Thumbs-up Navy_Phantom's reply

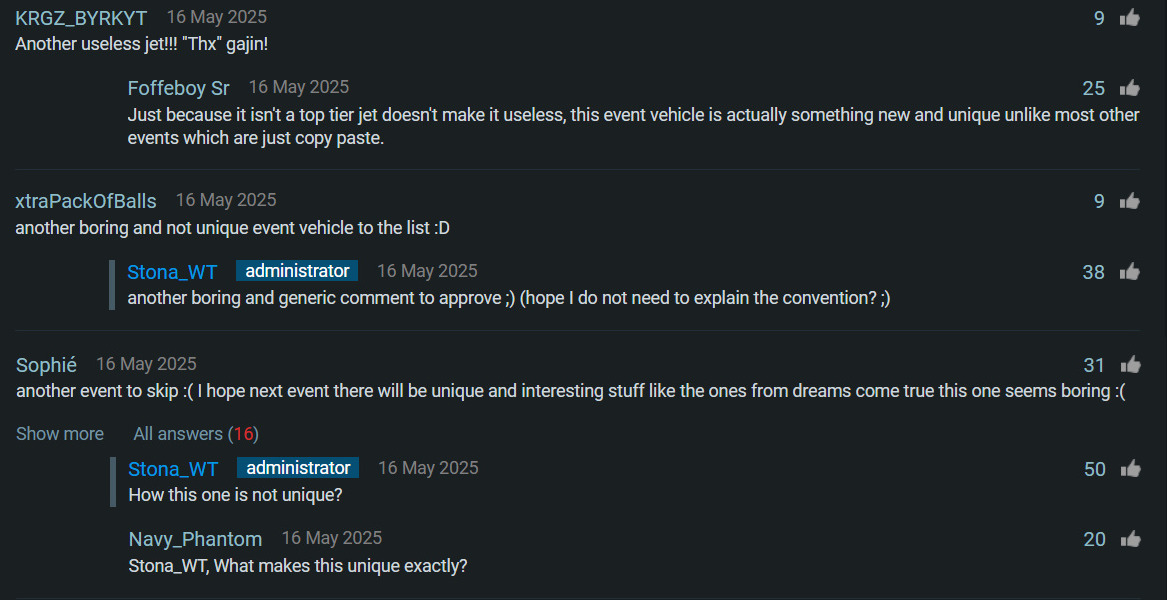click(x=1130, y=539)
